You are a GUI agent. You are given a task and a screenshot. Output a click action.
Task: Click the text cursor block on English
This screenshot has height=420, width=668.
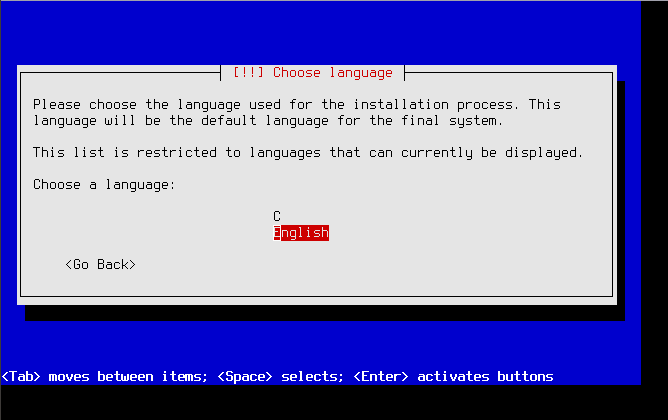(277, 233)
